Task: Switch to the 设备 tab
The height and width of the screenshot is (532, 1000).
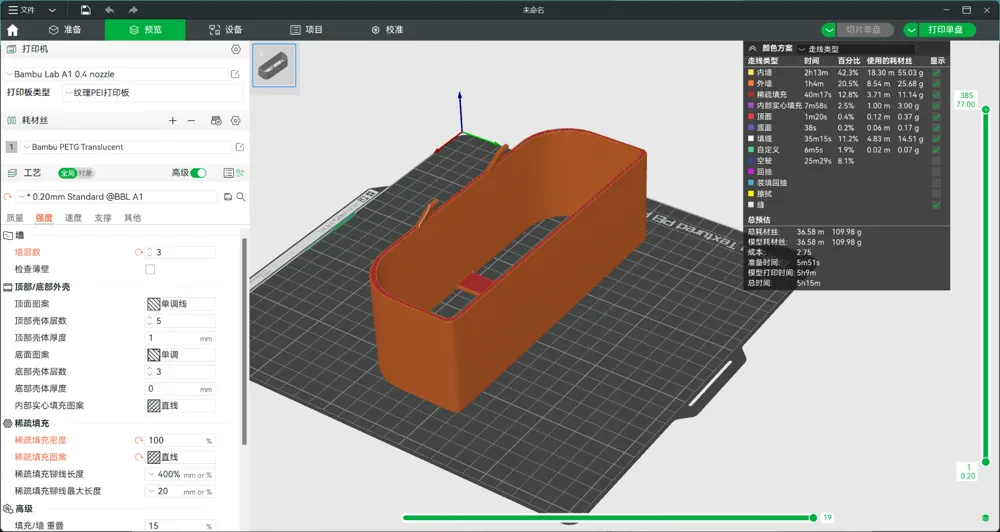Action: coord(226,30)
